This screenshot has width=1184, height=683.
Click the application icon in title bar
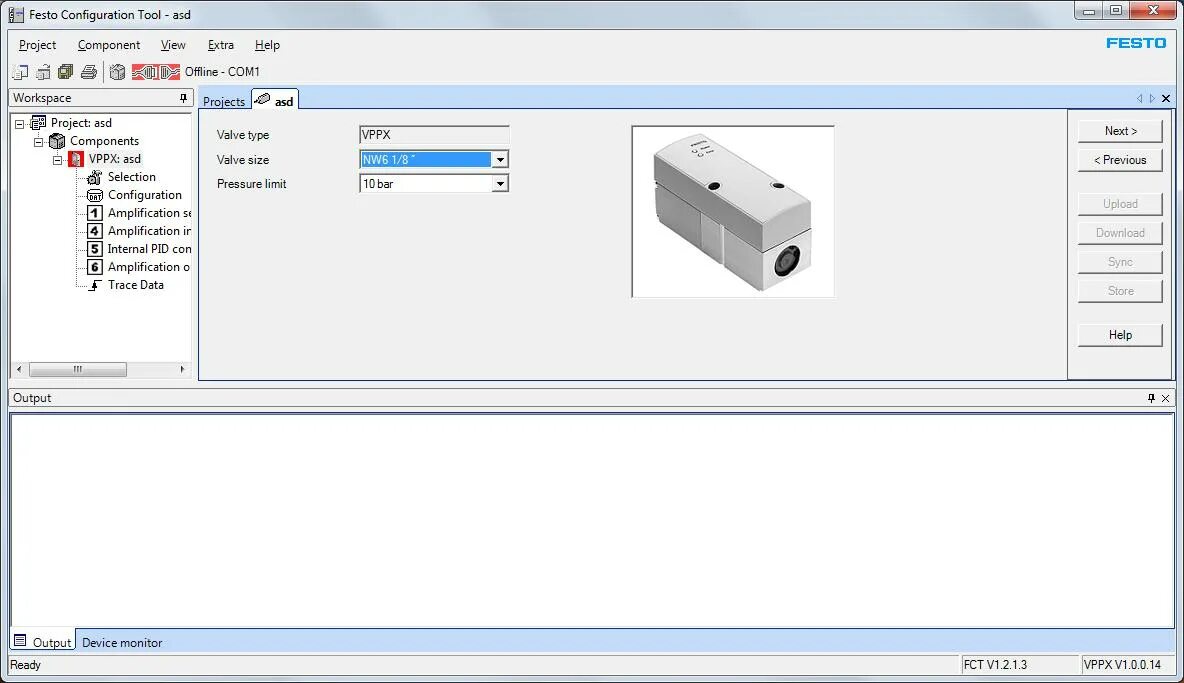click(x=16, y=14)
